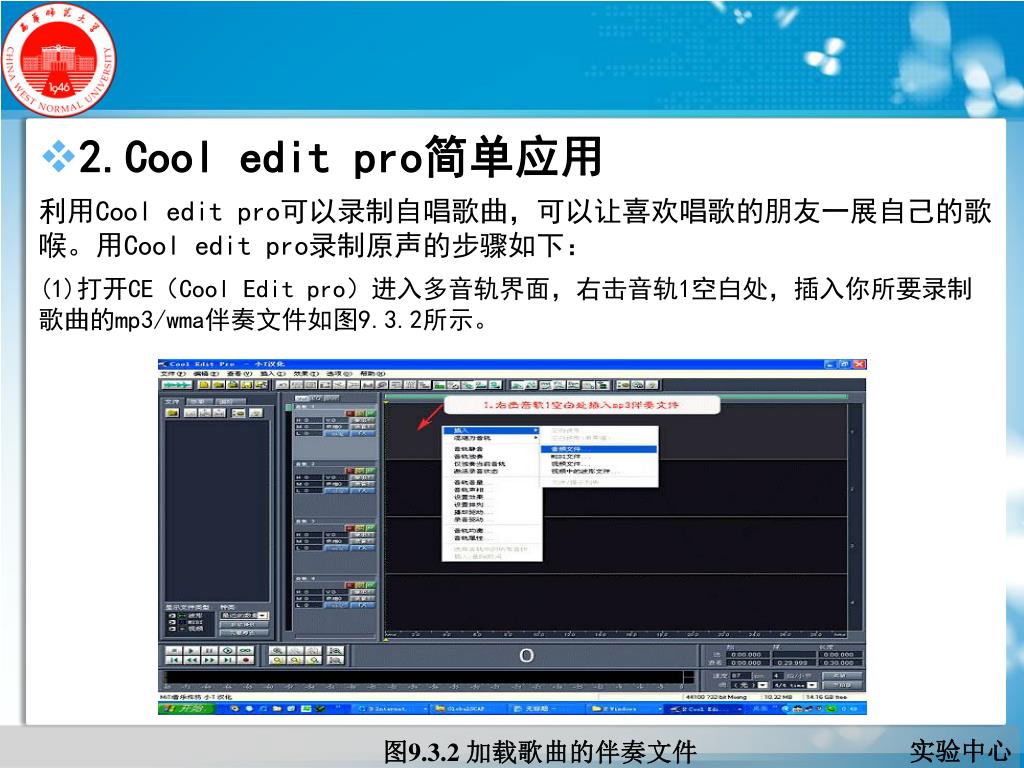Start recording with the red Record button
This screenshot has height=768, width=1024.
click(246, 660)
